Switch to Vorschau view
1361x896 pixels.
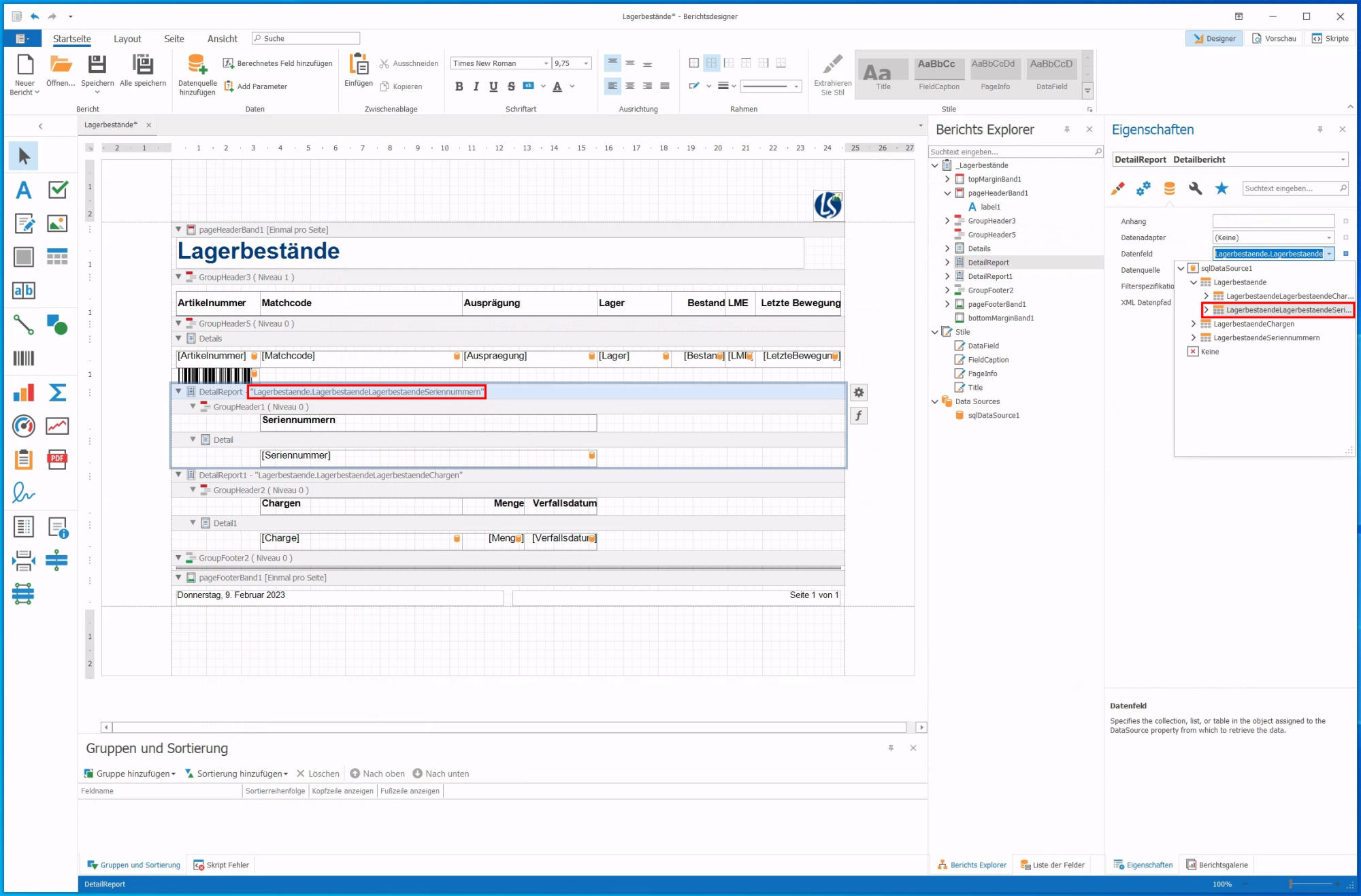pos(1274,38)
